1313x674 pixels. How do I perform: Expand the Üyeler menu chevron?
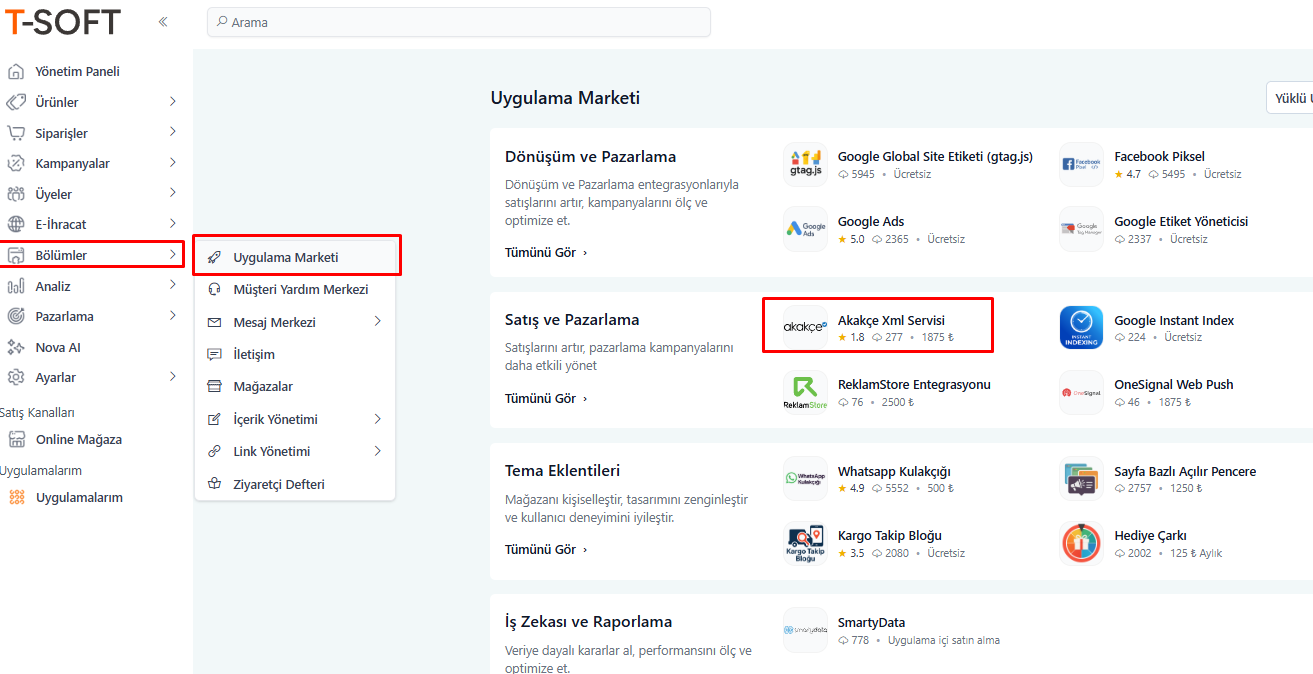[x=172, y=193]
